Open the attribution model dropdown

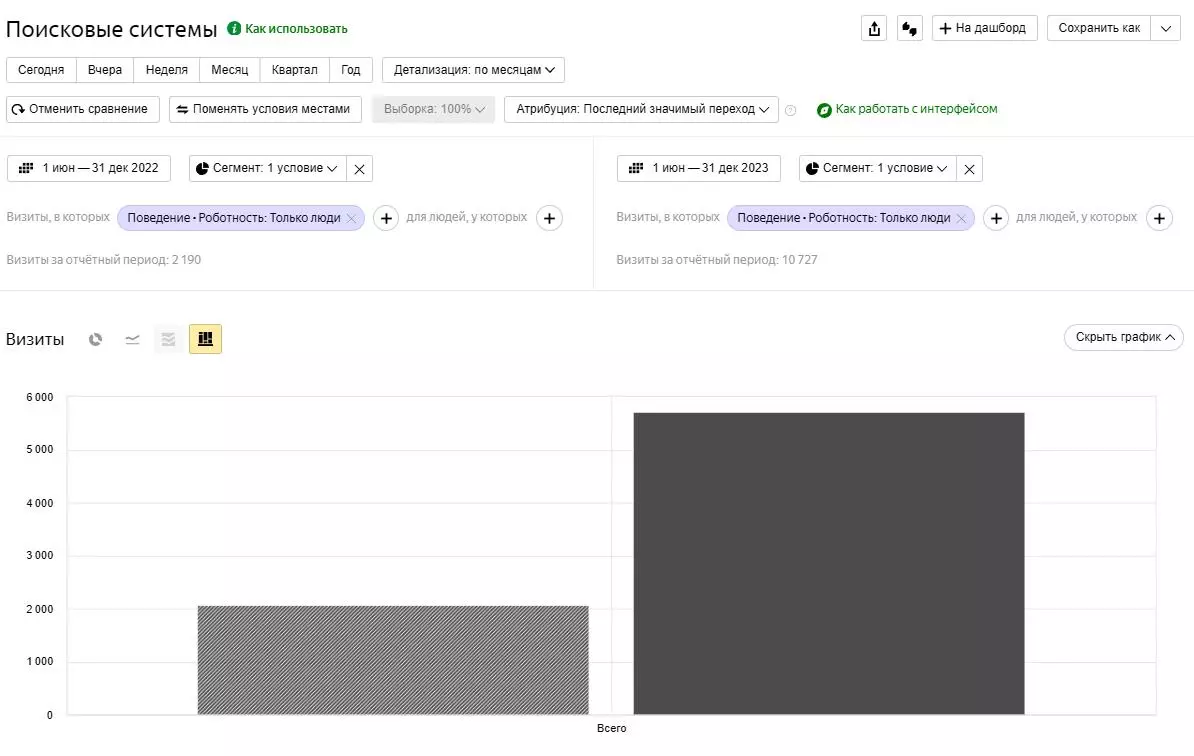[x=641, y=109]
